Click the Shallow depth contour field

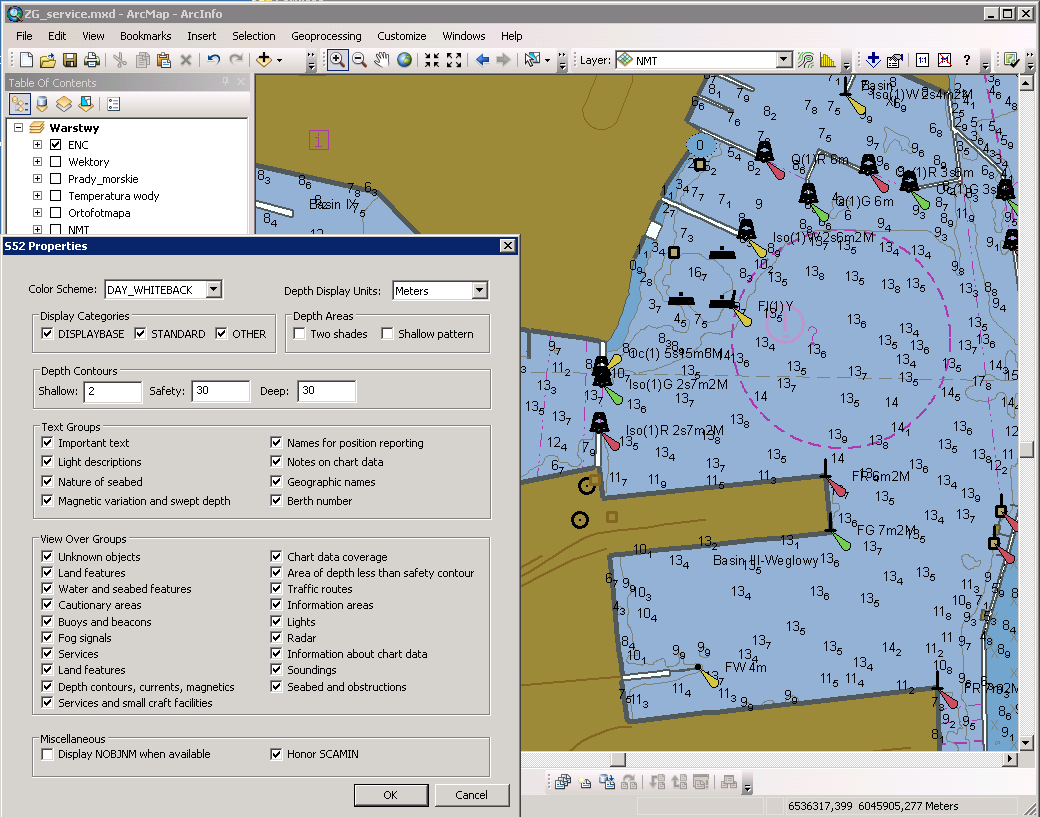(113, 391)
